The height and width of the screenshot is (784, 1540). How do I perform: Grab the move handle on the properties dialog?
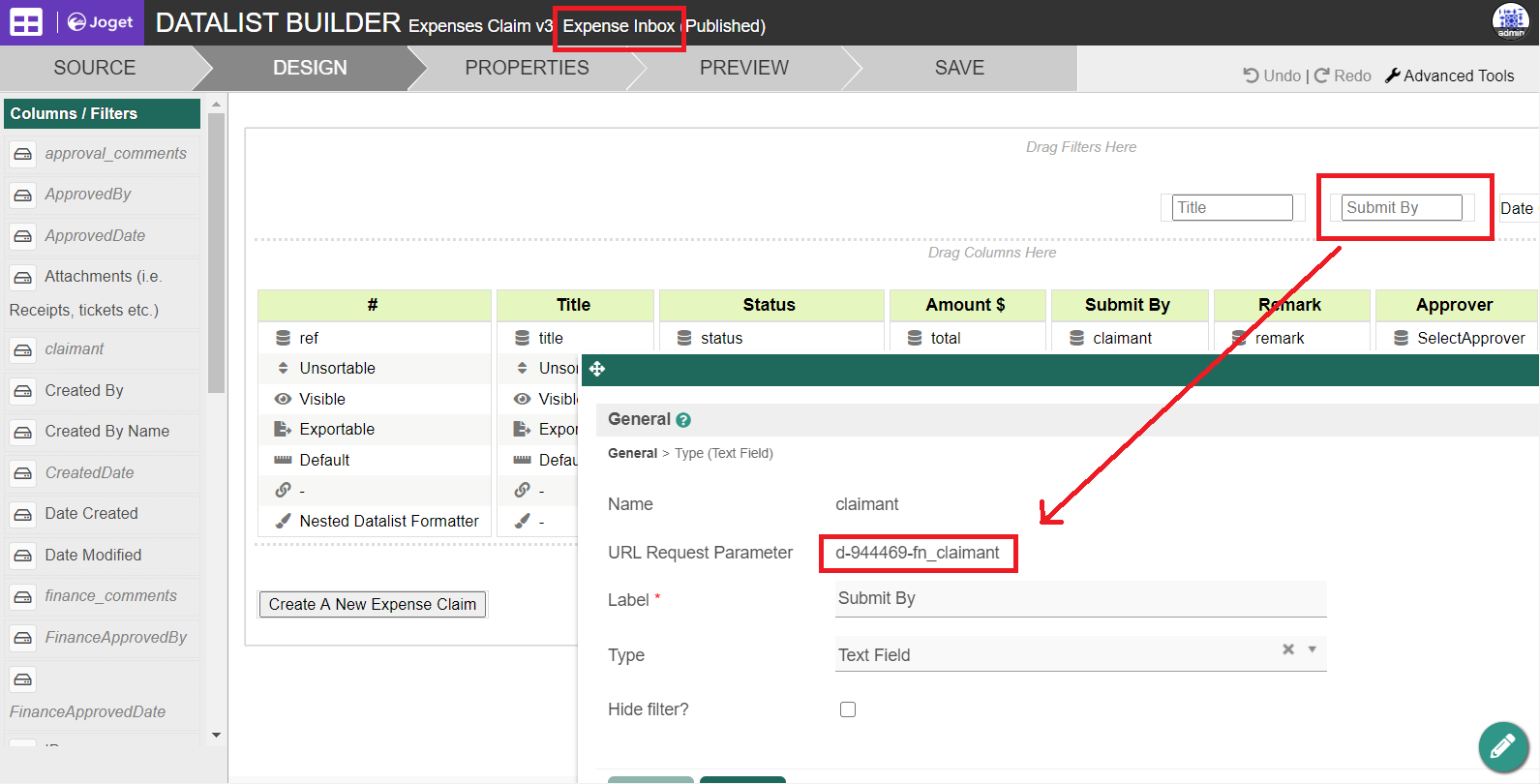point(597,369)
